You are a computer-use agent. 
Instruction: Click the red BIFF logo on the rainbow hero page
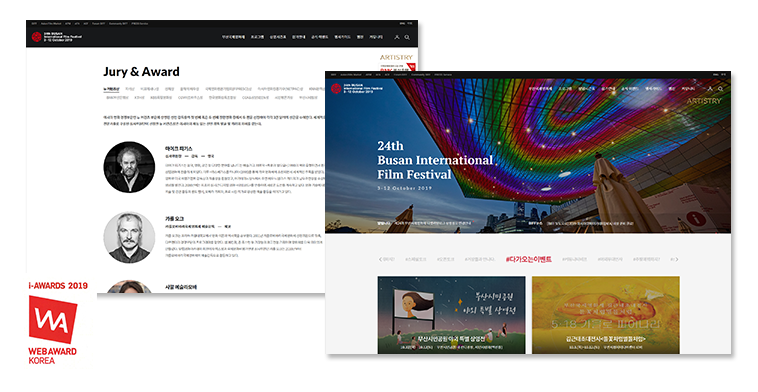point(336,88)
